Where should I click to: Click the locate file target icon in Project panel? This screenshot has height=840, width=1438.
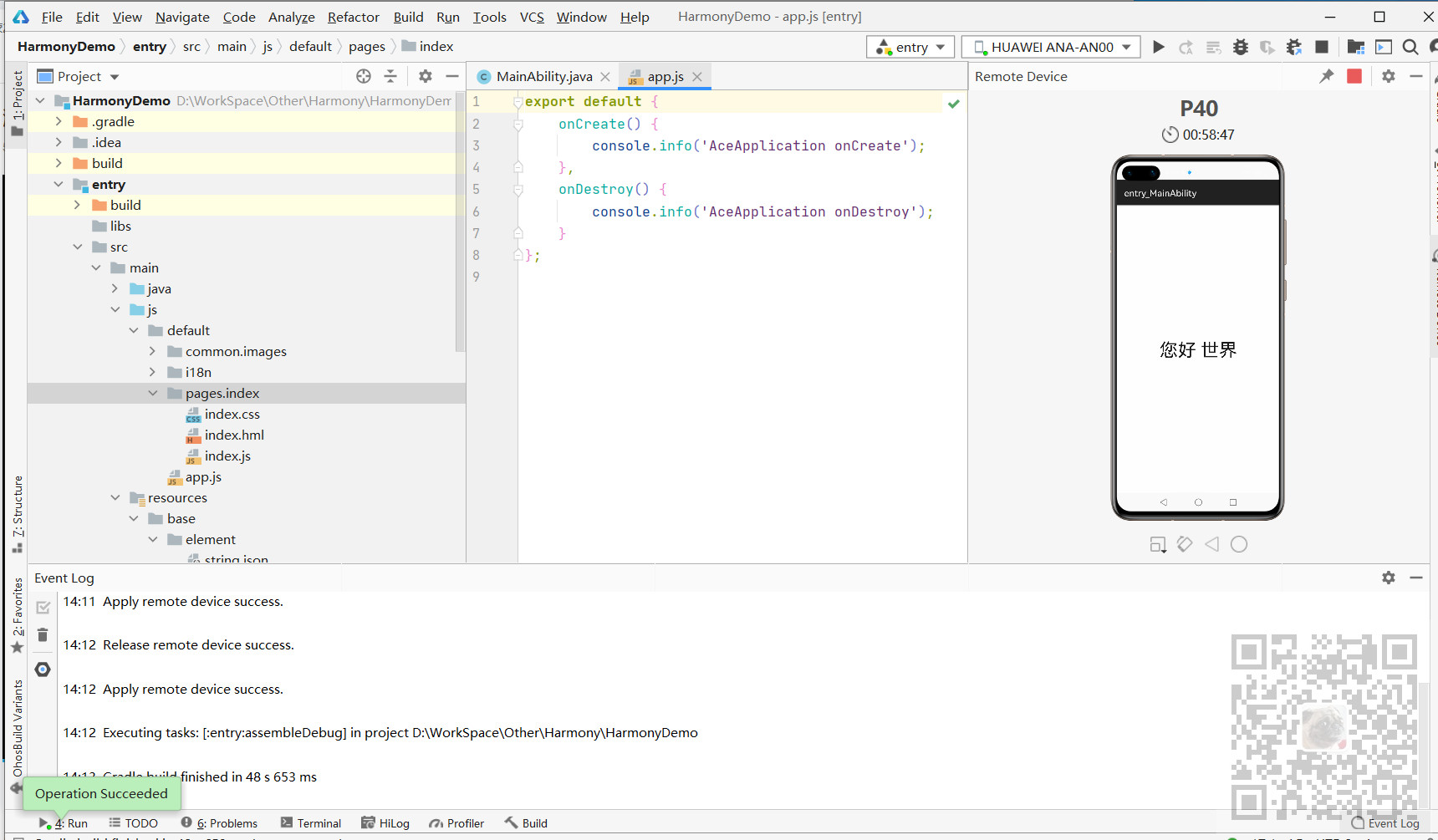click(364, 76)
